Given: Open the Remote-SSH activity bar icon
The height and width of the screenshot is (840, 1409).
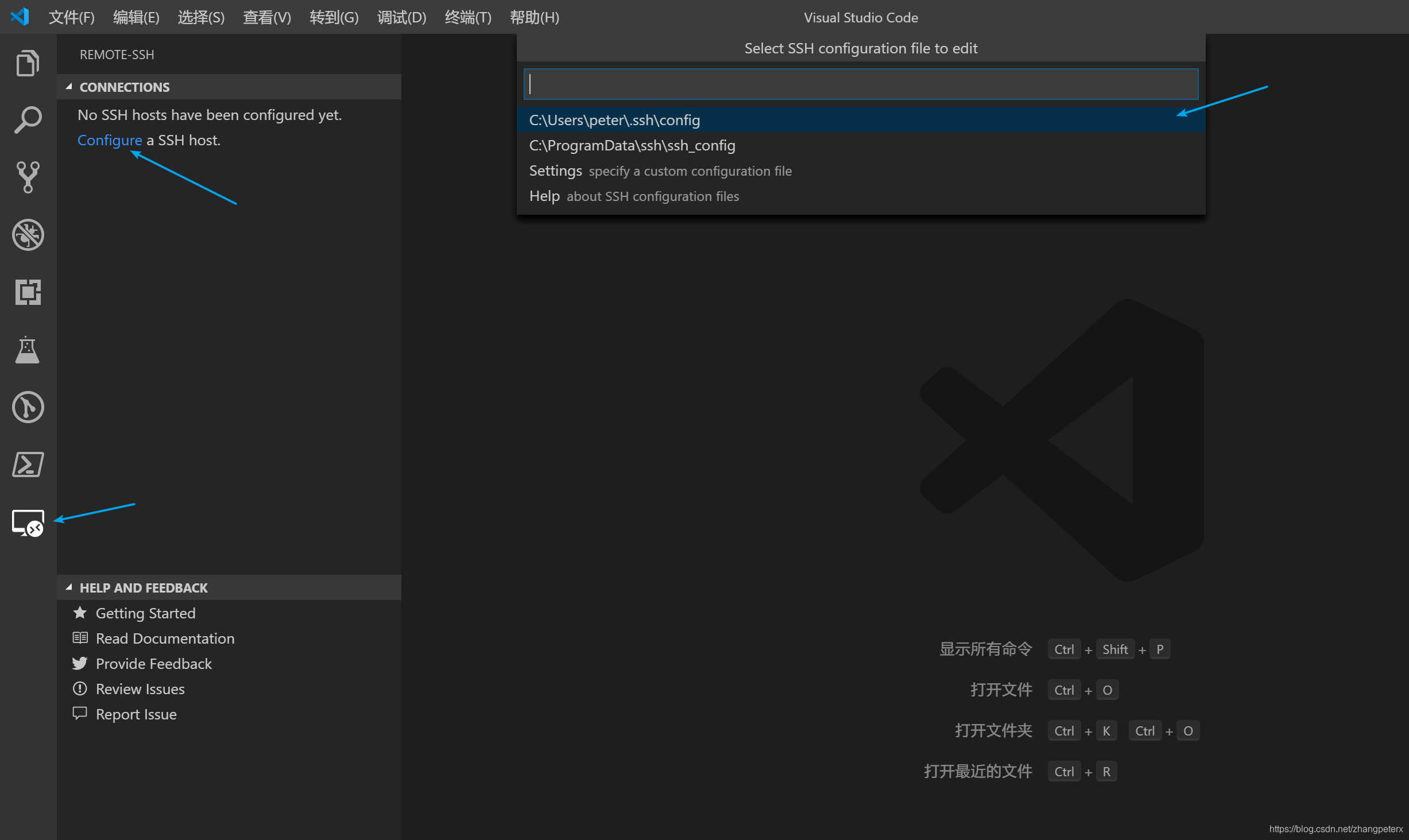Looking at the screenshot, I should tap(28, 523).
